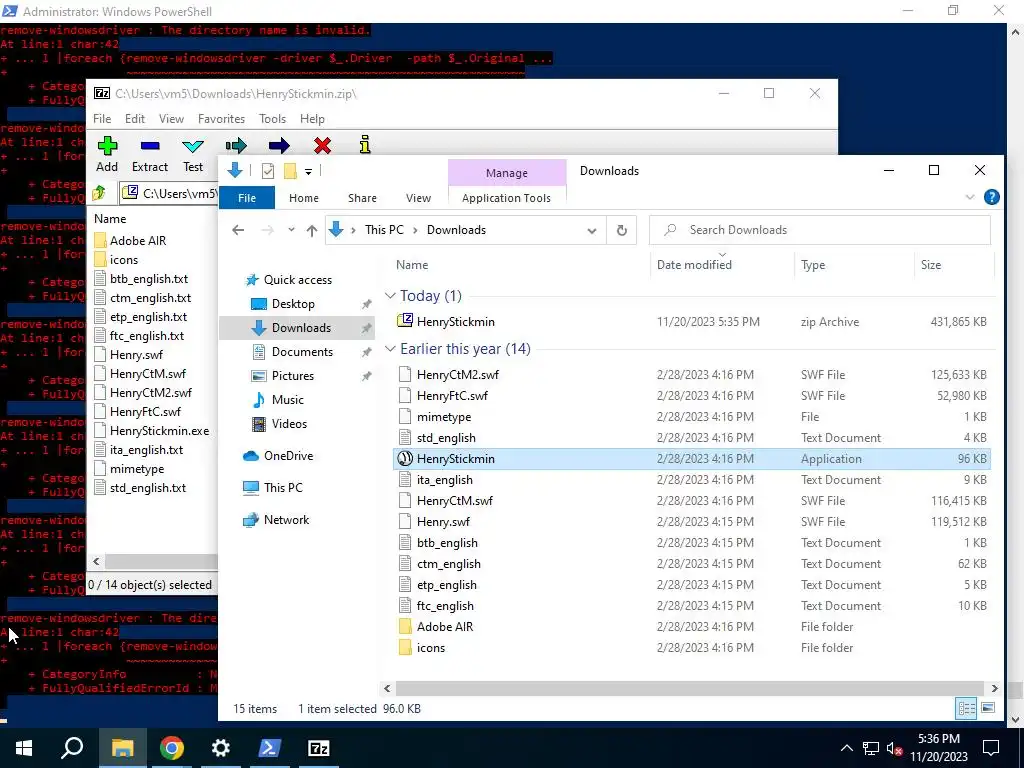Expand the ribbon chevron

pyautogui.click(x=970, y=197)
